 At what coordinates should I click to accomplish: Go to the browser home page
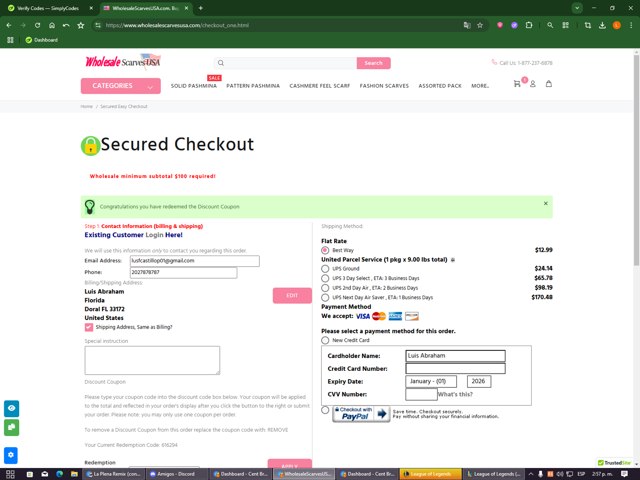(52, 25)
